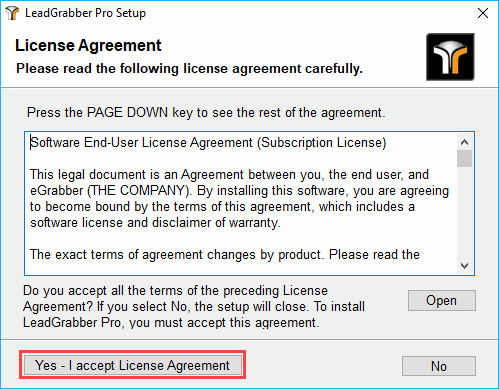Image resolution: width=499 pixels, height=389 pixels.
Task: Click the large LeadGrabber logo in the header
Action: click(x=450, y=57)
